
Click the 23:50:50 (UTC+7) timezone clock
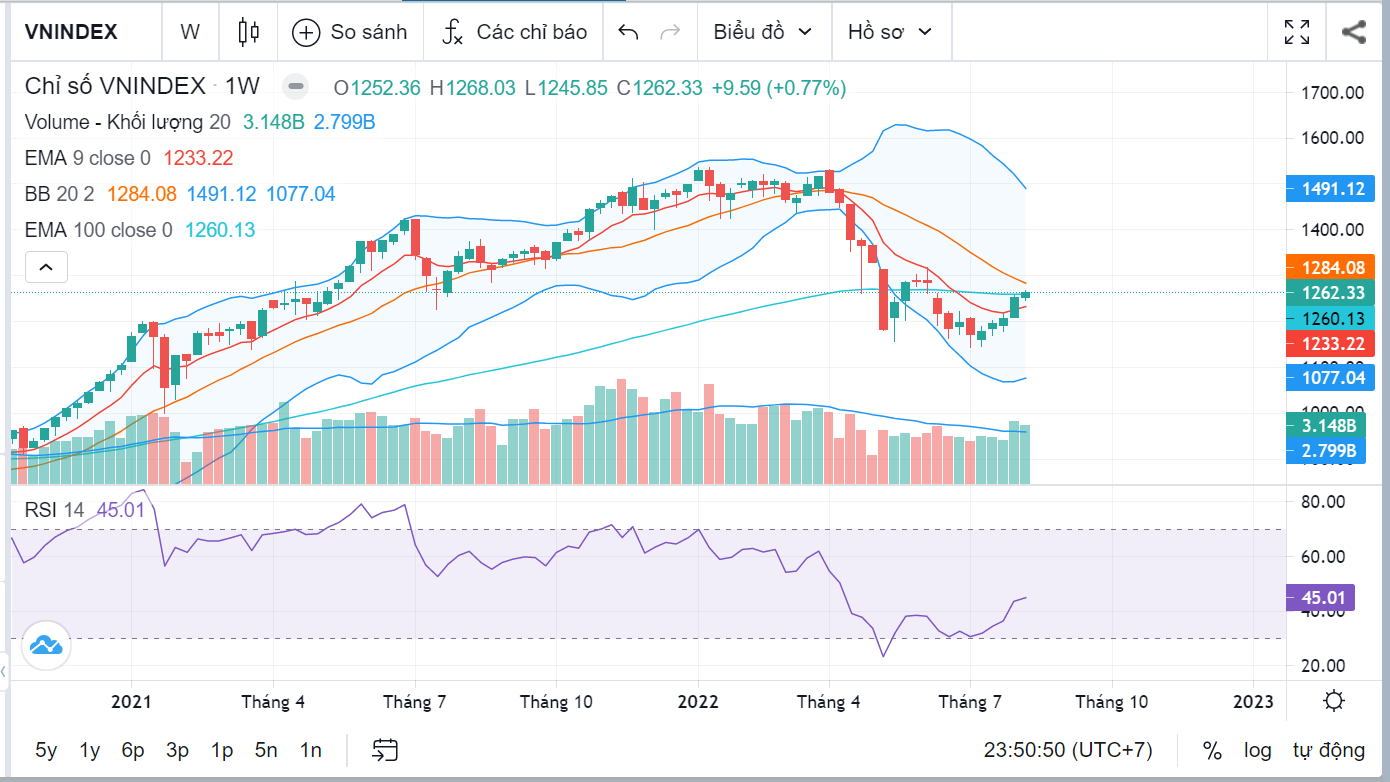pos(1067,750)
